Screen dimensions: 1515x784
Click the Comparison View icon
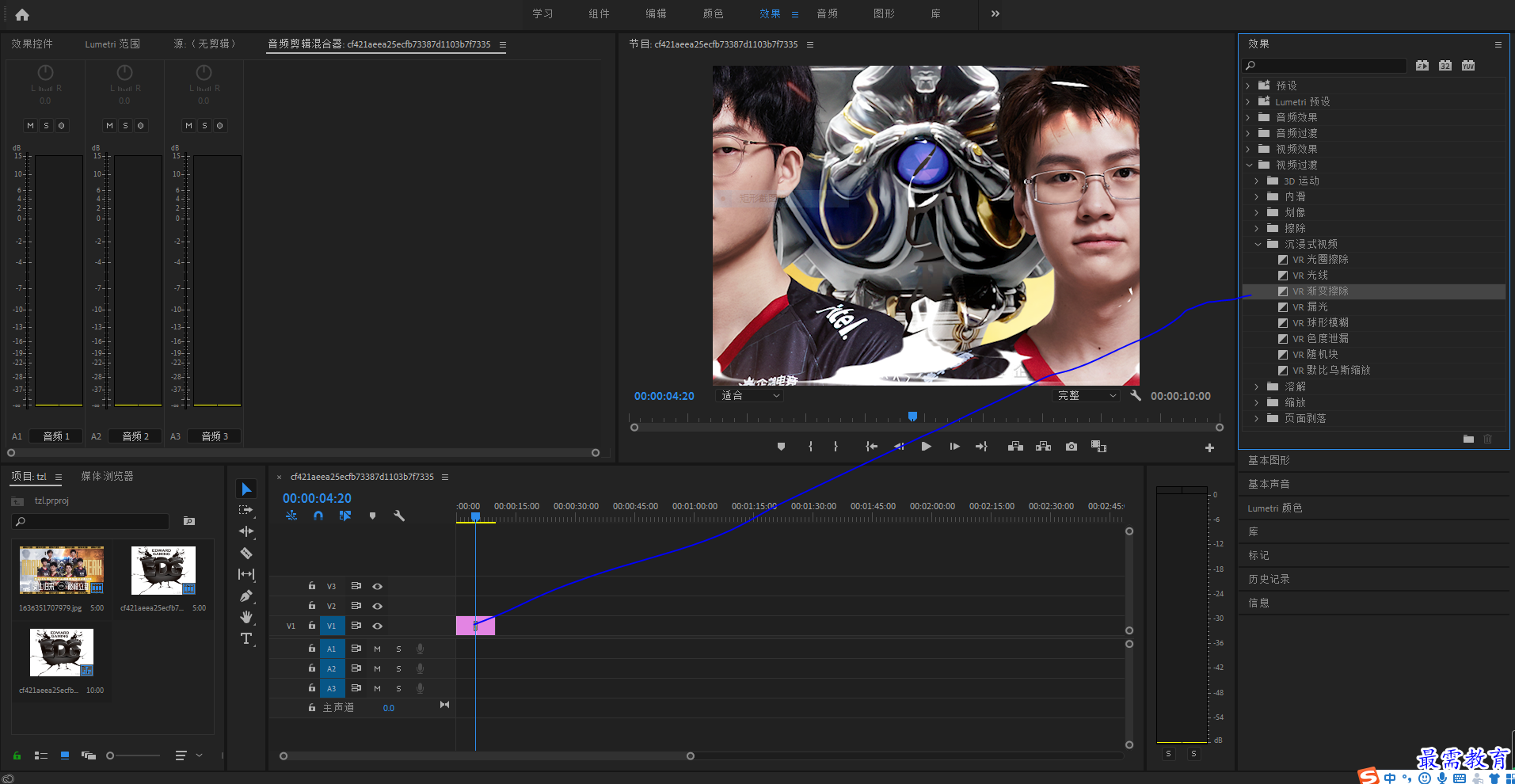click(x=1098, y=447)
